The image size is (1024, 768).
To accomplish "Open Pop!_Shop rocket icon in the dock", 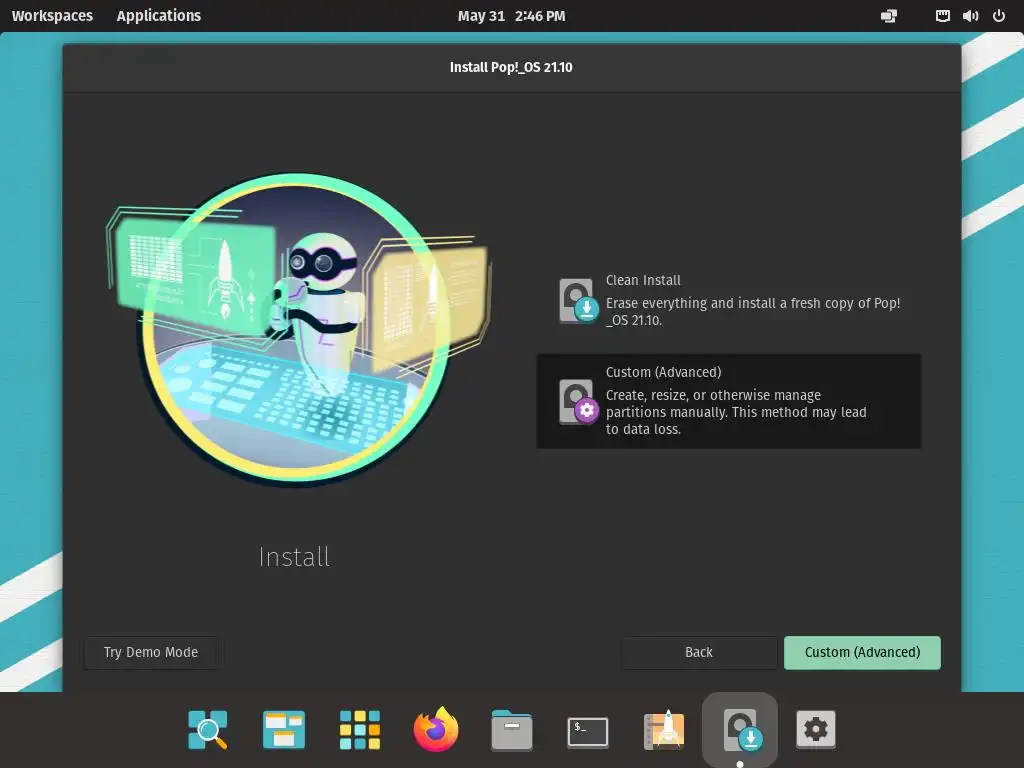I will tap(664, 729).
